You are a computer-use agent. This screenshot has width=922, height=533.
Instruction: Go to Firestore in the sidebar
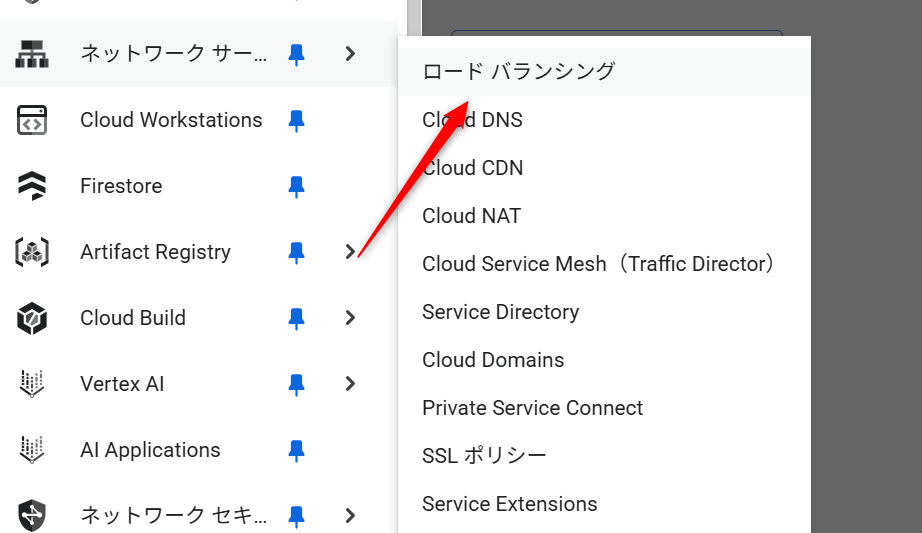pos(121,186)
